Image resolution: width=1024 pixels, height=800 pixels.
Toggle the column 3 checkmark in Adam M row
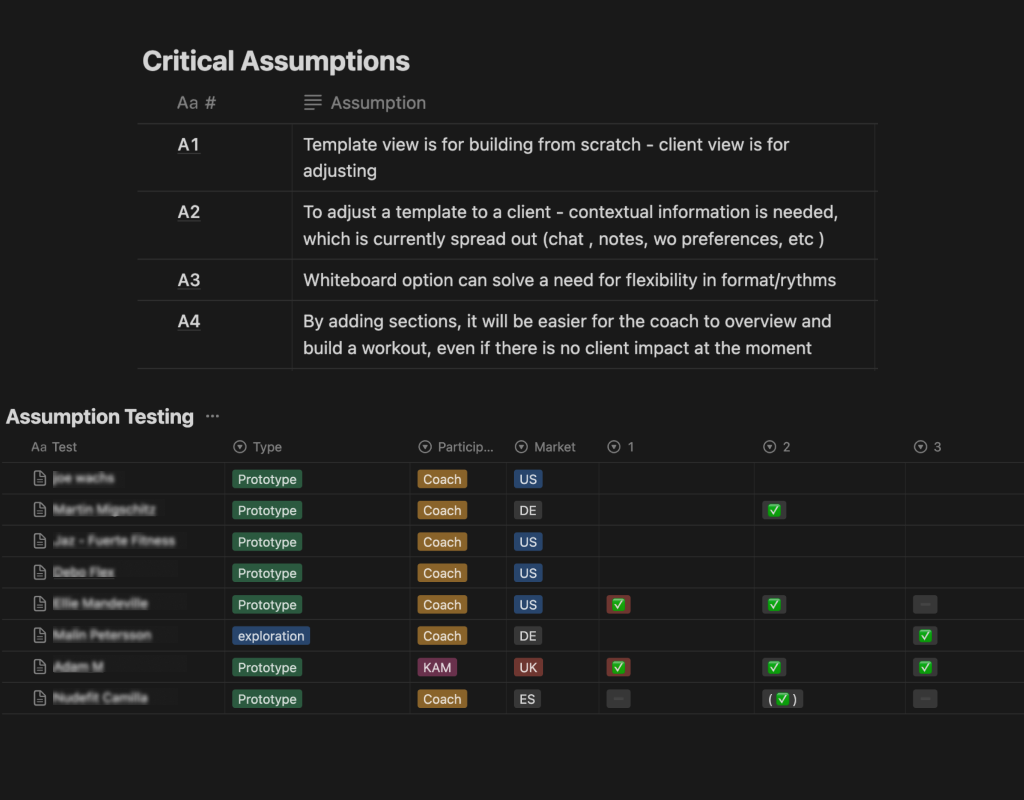coord(925,667)
